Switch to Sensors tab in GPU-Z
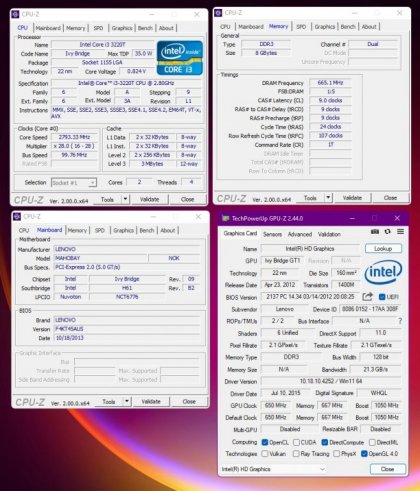 (272, 234)
